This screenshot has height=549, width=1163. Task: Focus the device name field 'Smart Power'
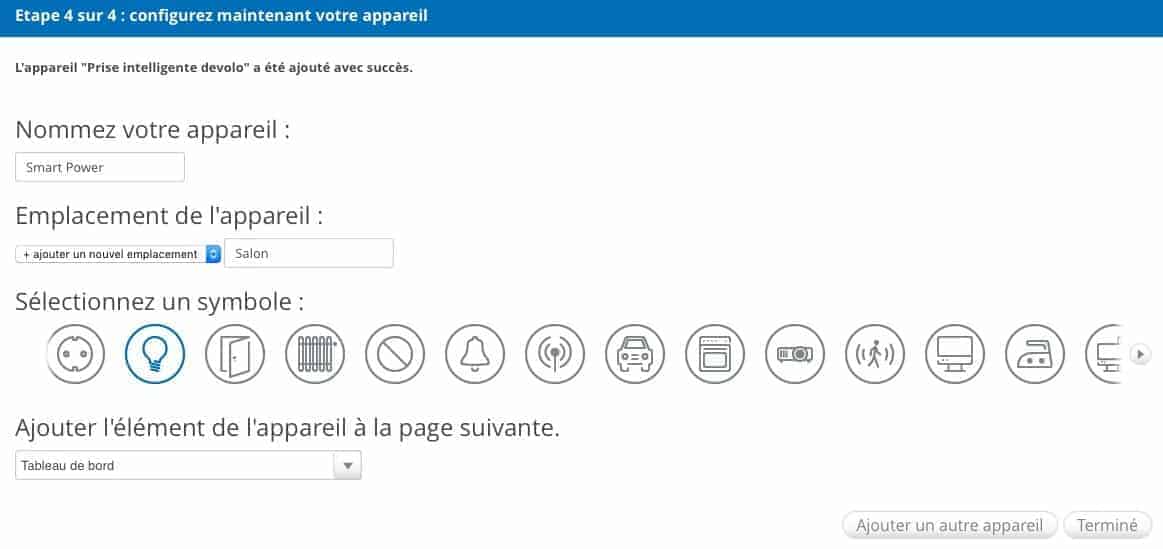coord(100,167)
